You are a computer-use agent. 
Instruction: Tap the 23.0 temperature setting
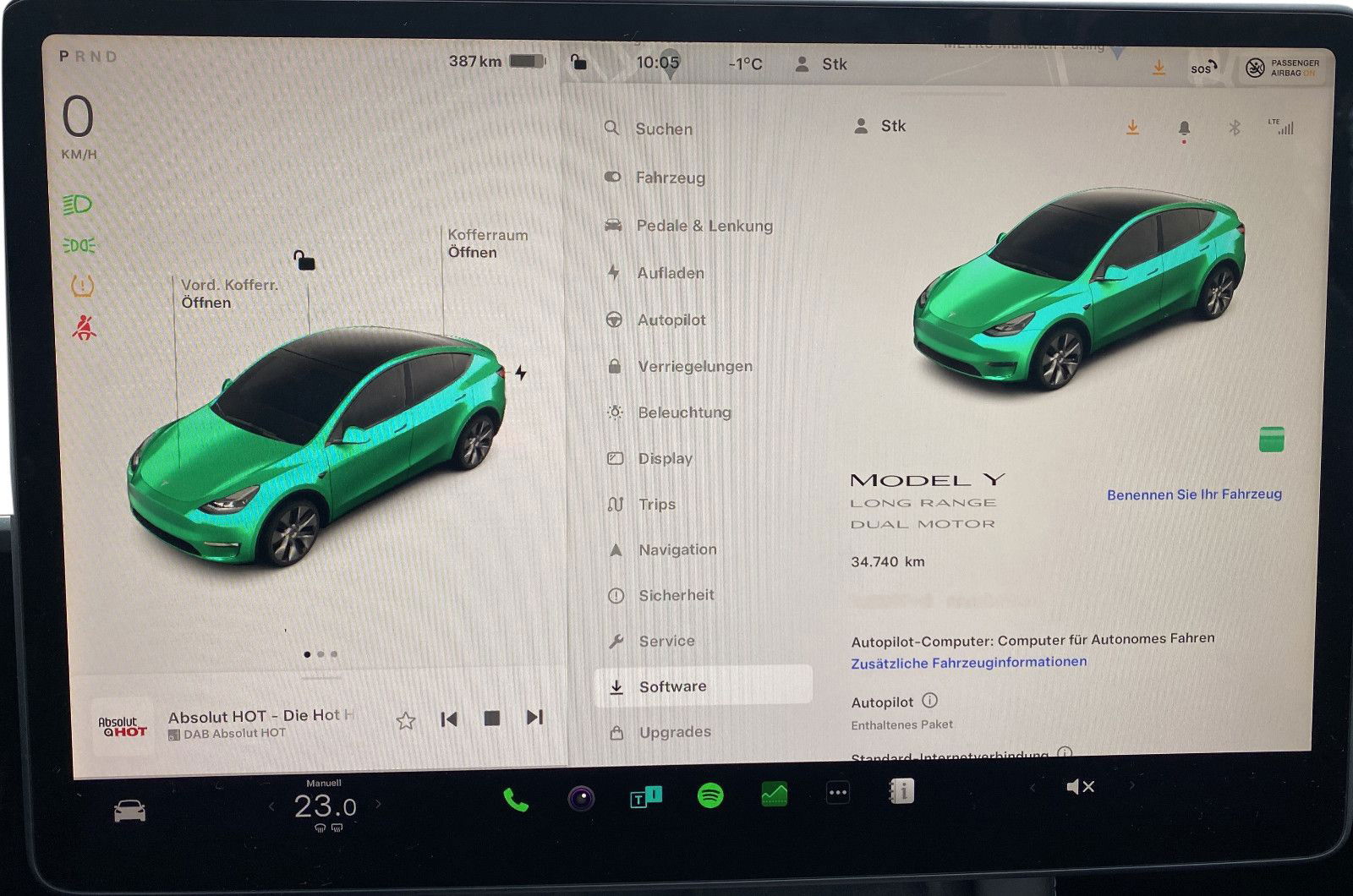tap(325, 806)
